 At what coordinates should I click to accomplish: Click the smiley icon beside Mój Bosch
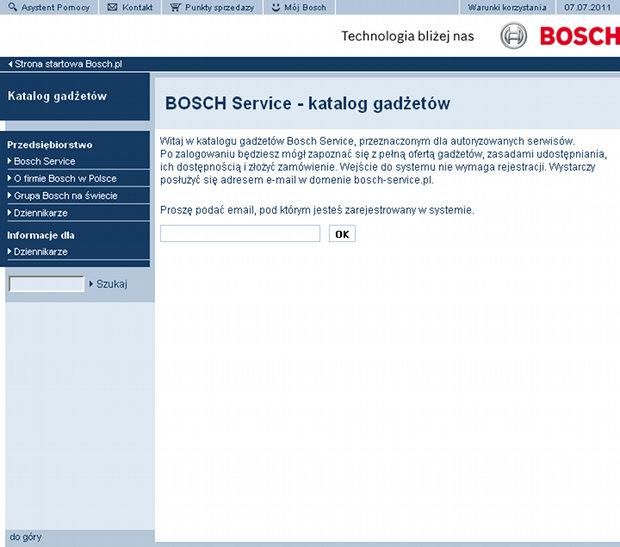[276, 7]
